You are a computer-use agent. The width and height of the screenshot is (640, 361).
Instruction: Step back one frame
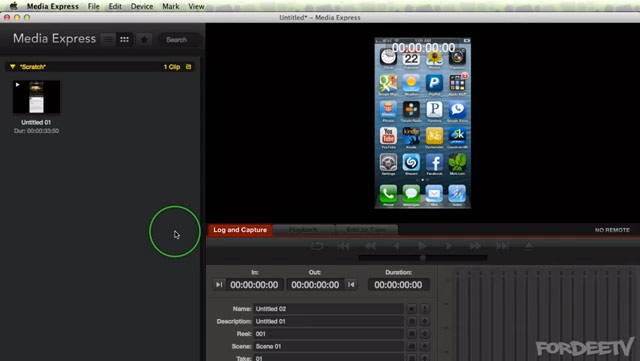tap(396, 246)
